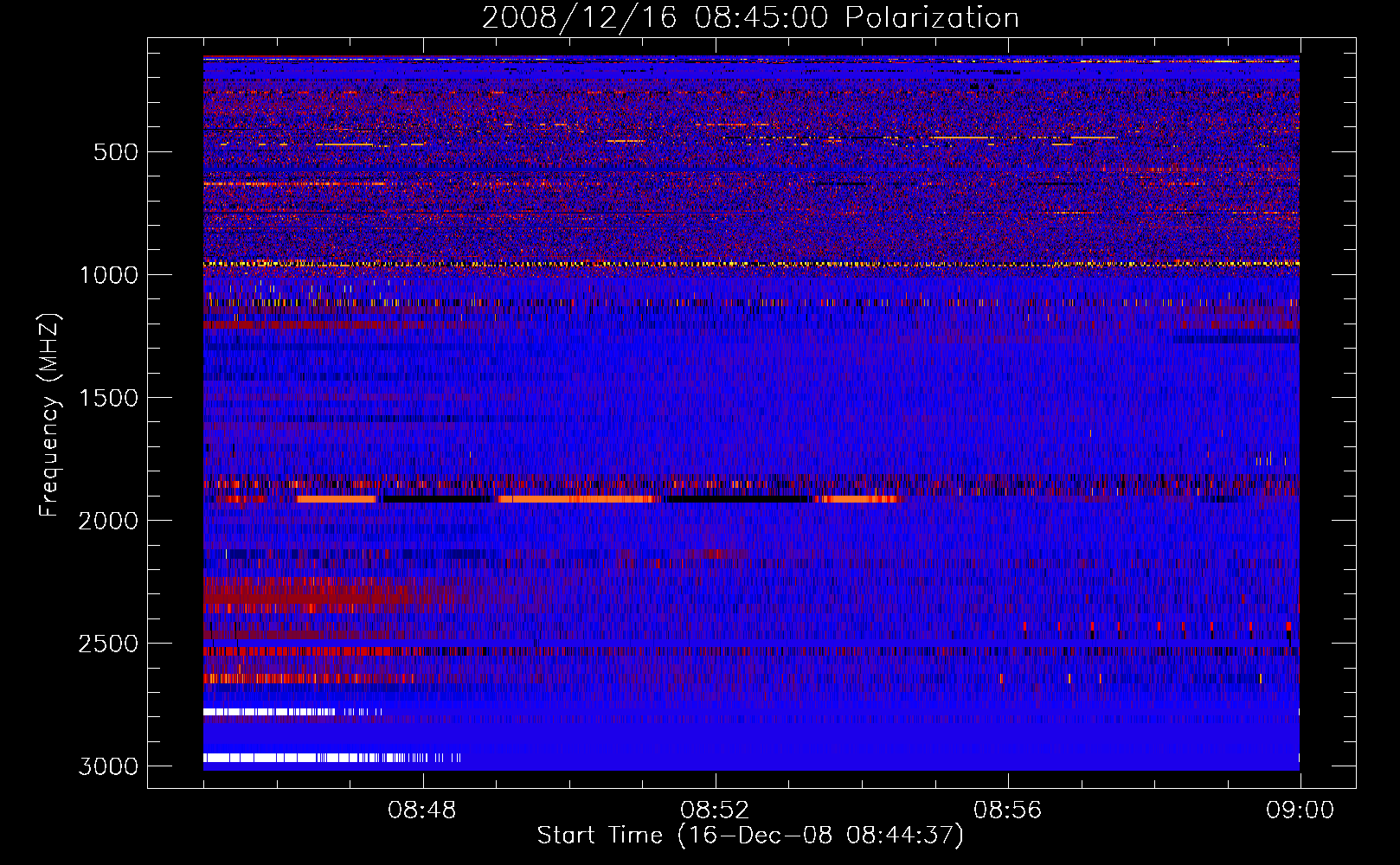The image size is (1400, 865).
Task: Click the 09:00 time tick label
Action: pyautogui.click(x=1300, y=811)
